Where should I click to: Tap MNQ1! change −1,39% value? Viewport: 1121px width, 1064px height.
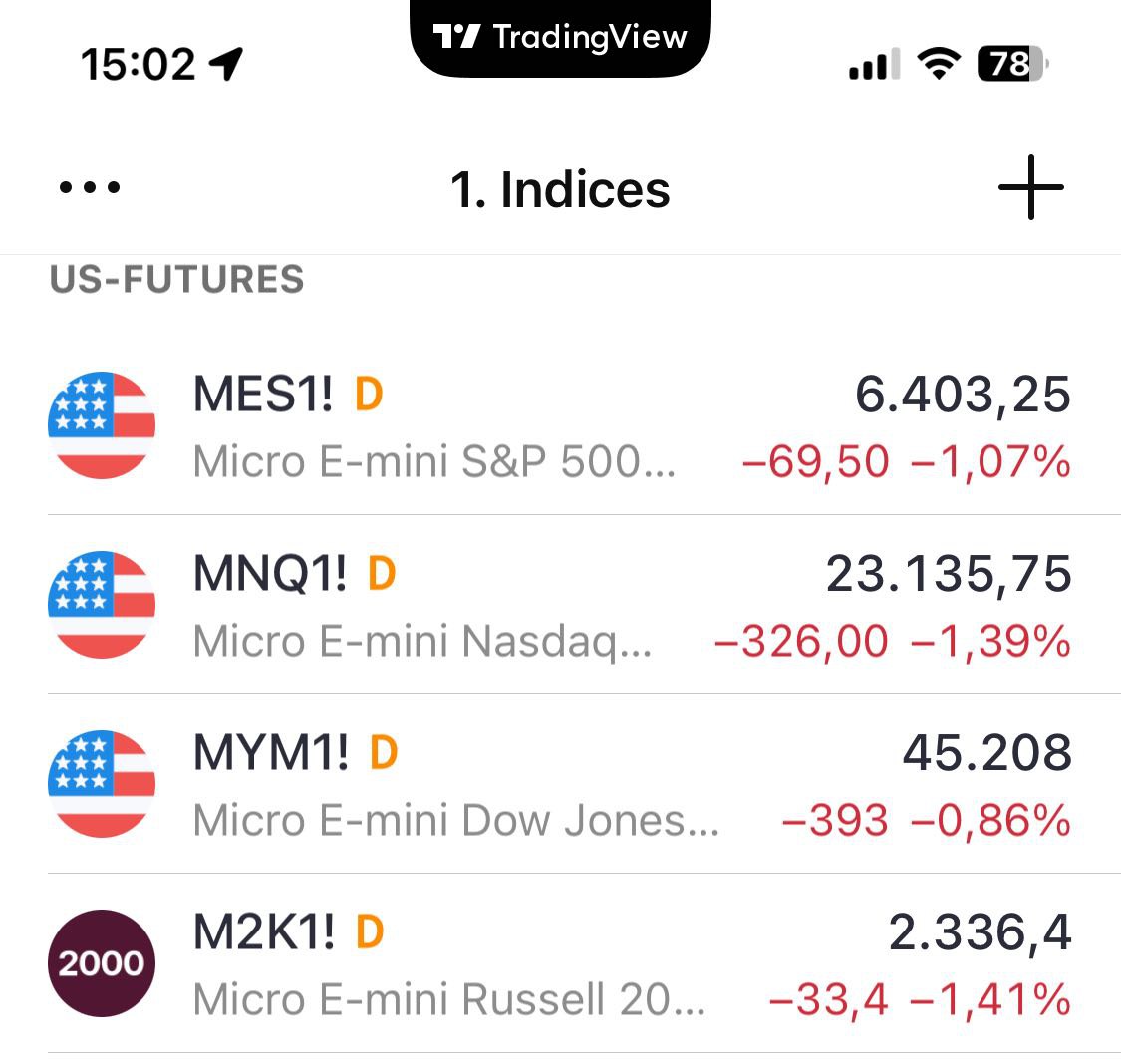click(990, 642)
